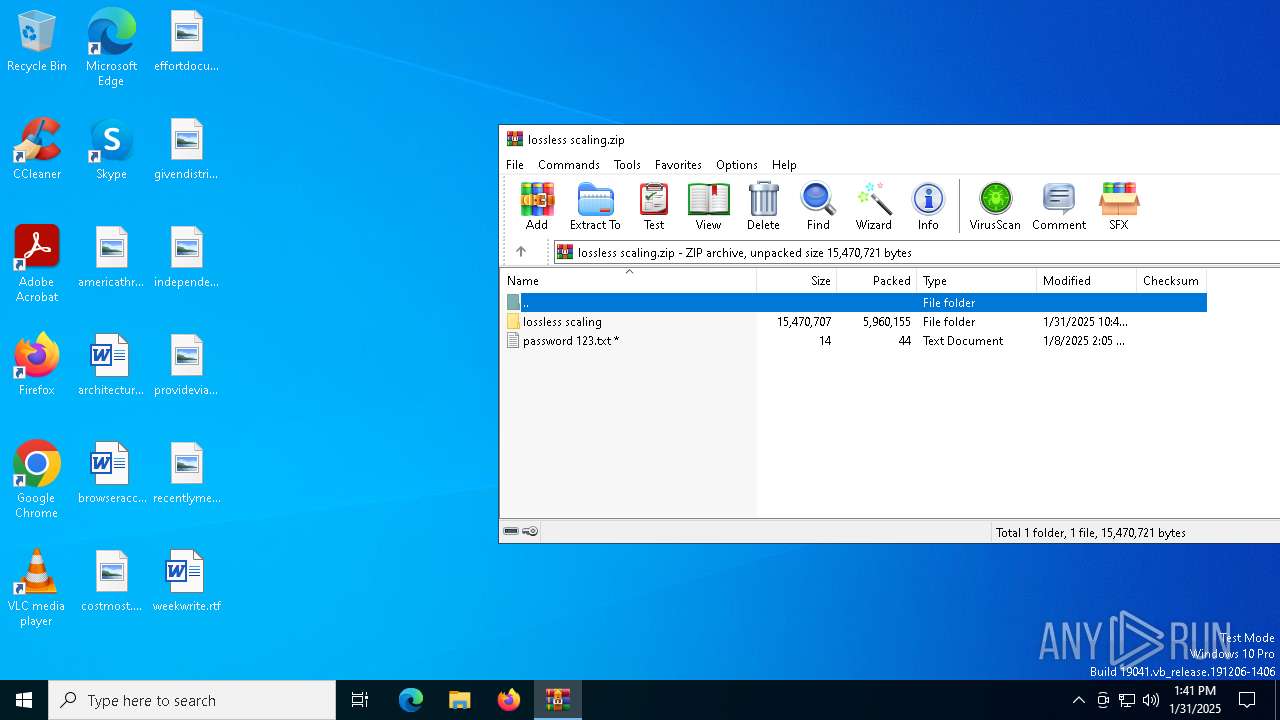Click the Extract To toolbar icon
1280x720 pixels.
tap(595, 207)
